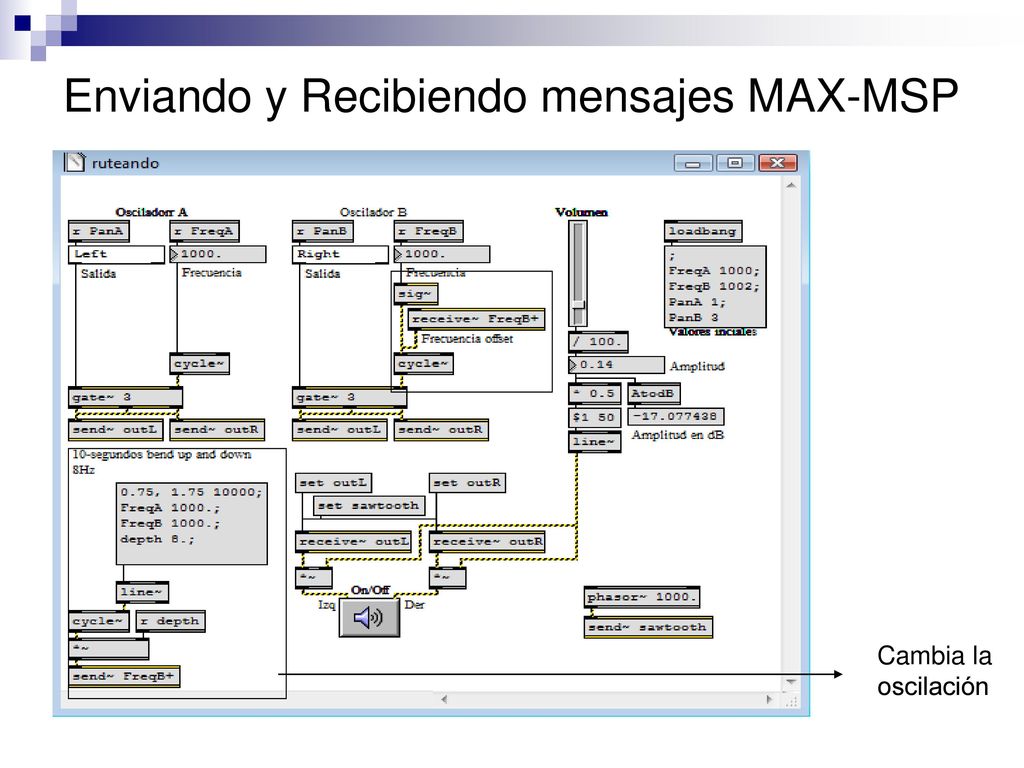
Task: Open the Right Salida menu of Oscilador B
Action: pyautogui.click(x=340, y=255)
